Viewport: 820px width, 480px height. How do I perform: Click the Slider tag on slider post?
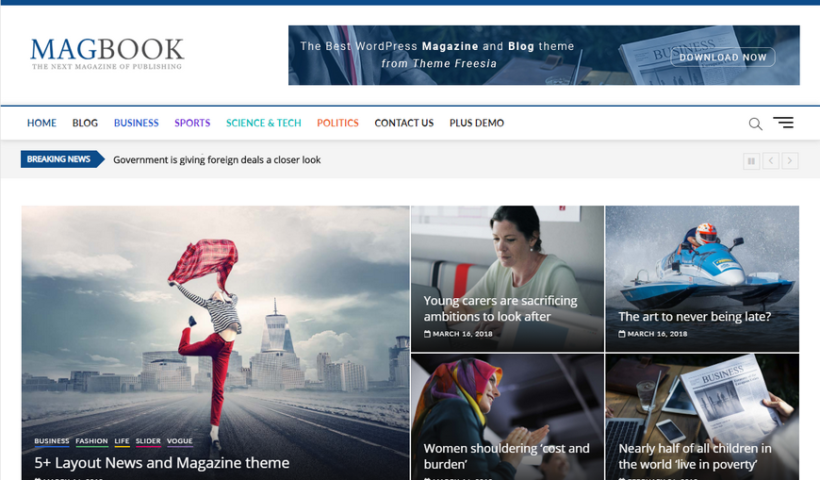(149, 441)
